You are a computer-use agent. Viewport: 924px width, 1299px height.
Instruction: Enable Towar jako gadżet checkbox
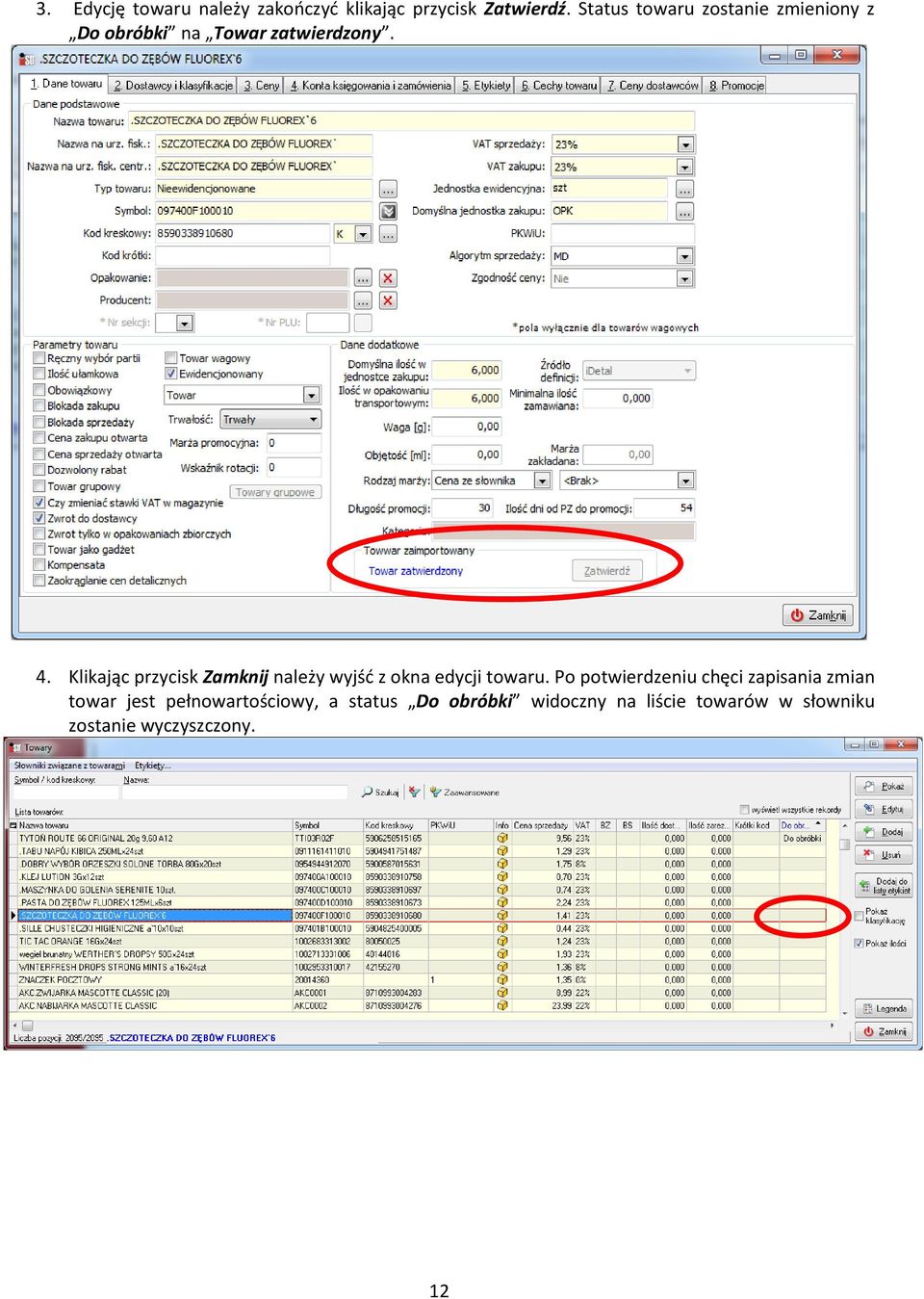tap(39, 550)
